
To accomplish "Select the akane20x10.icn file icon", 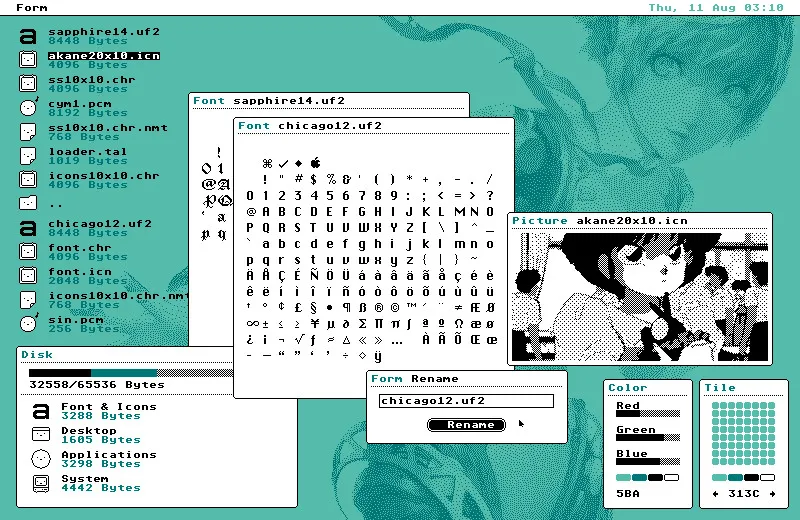I will [28, 60].
